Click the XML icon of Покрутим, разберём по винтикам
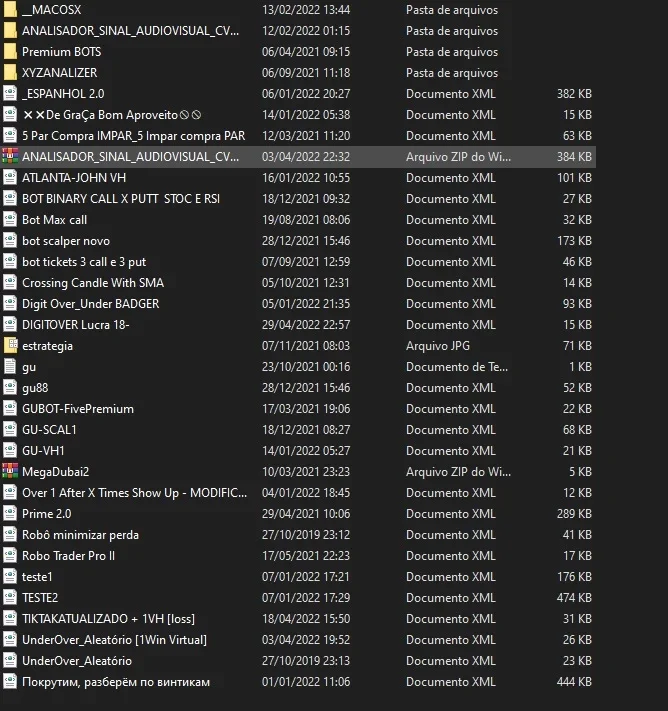This screenshot has width=668, height=711. pos(10,682)
